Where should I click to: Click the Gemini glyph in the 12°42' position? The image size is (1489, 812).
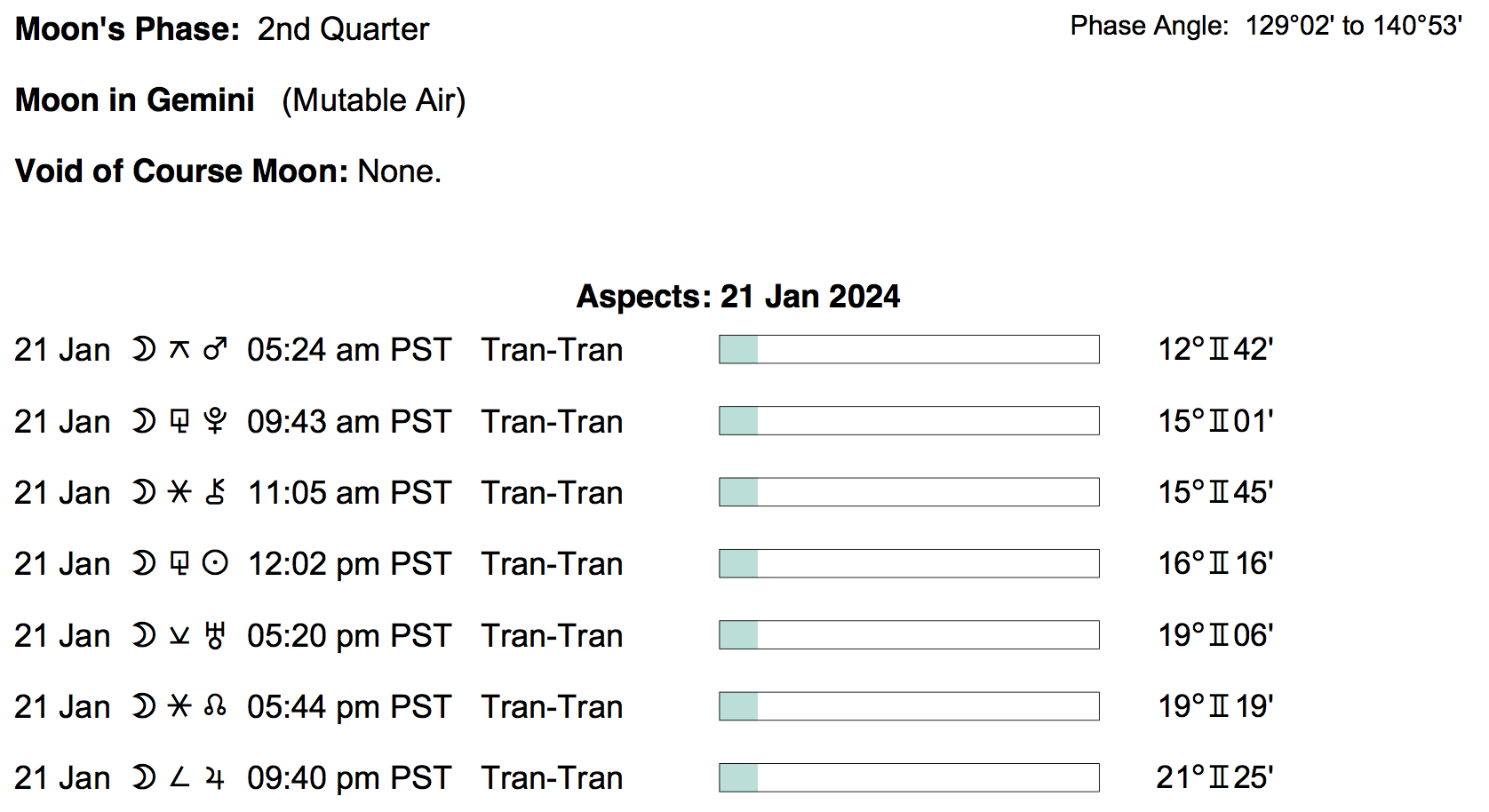1219,349
